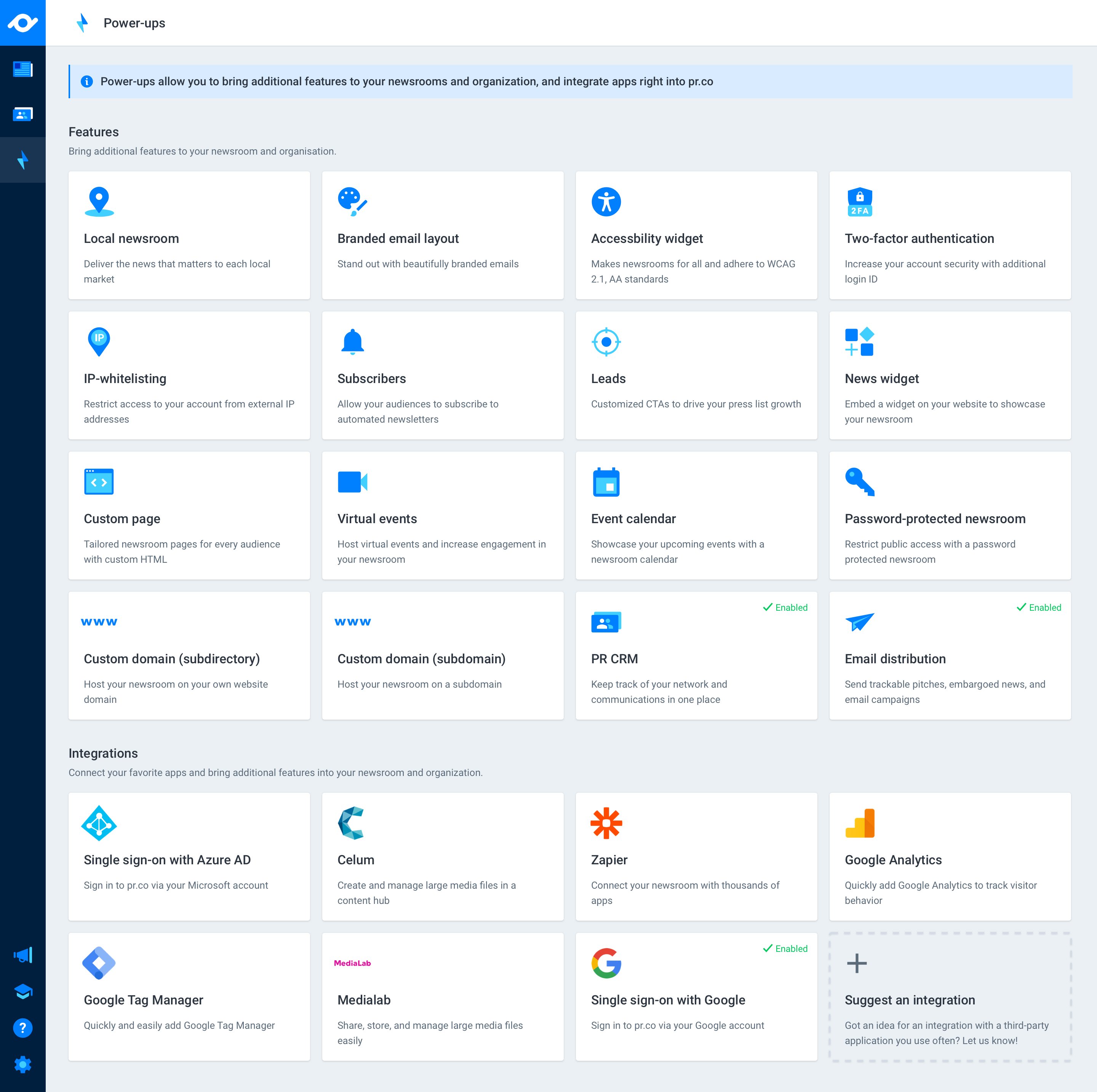Open the Leads feature card
This screenshot has width=1097, height=1092.
(696, 376)
